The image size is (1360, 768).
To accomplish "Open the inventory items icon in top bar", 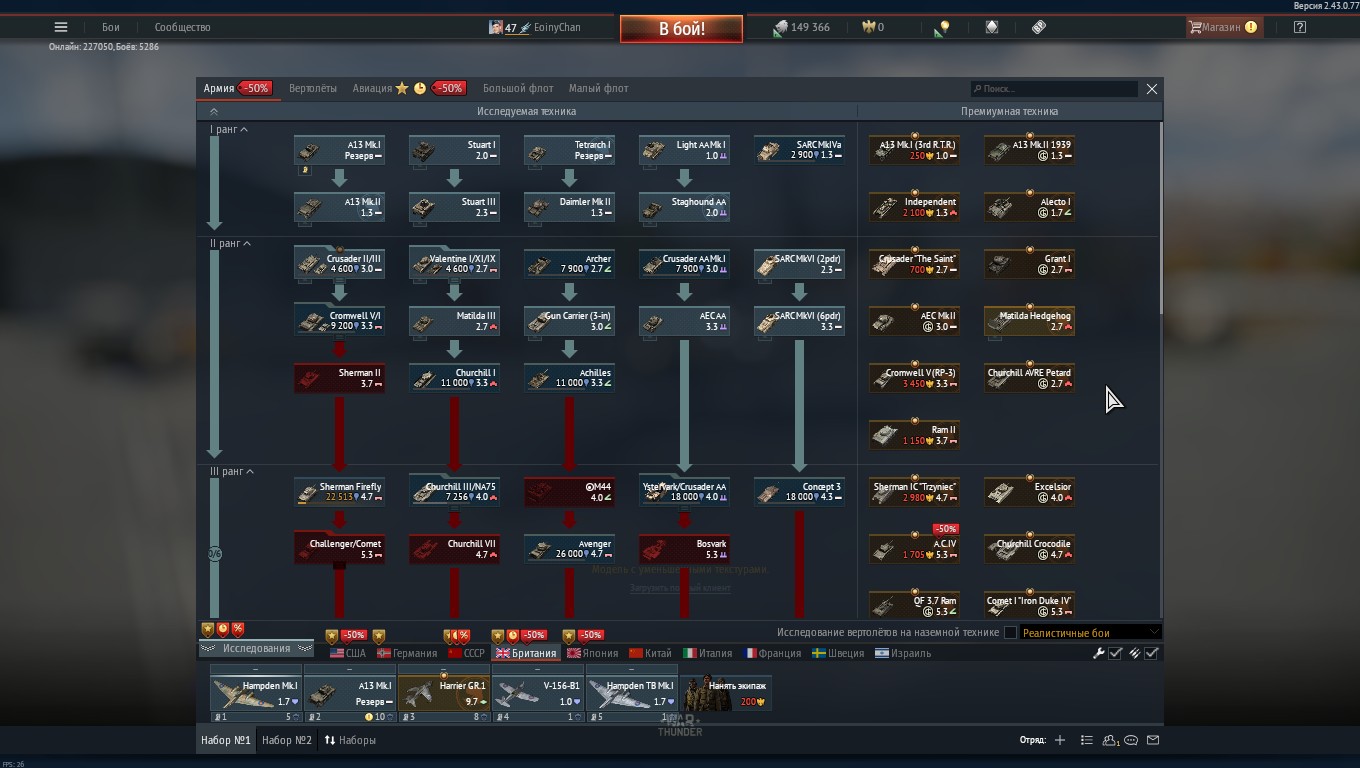I will (x=1039, y=27).
